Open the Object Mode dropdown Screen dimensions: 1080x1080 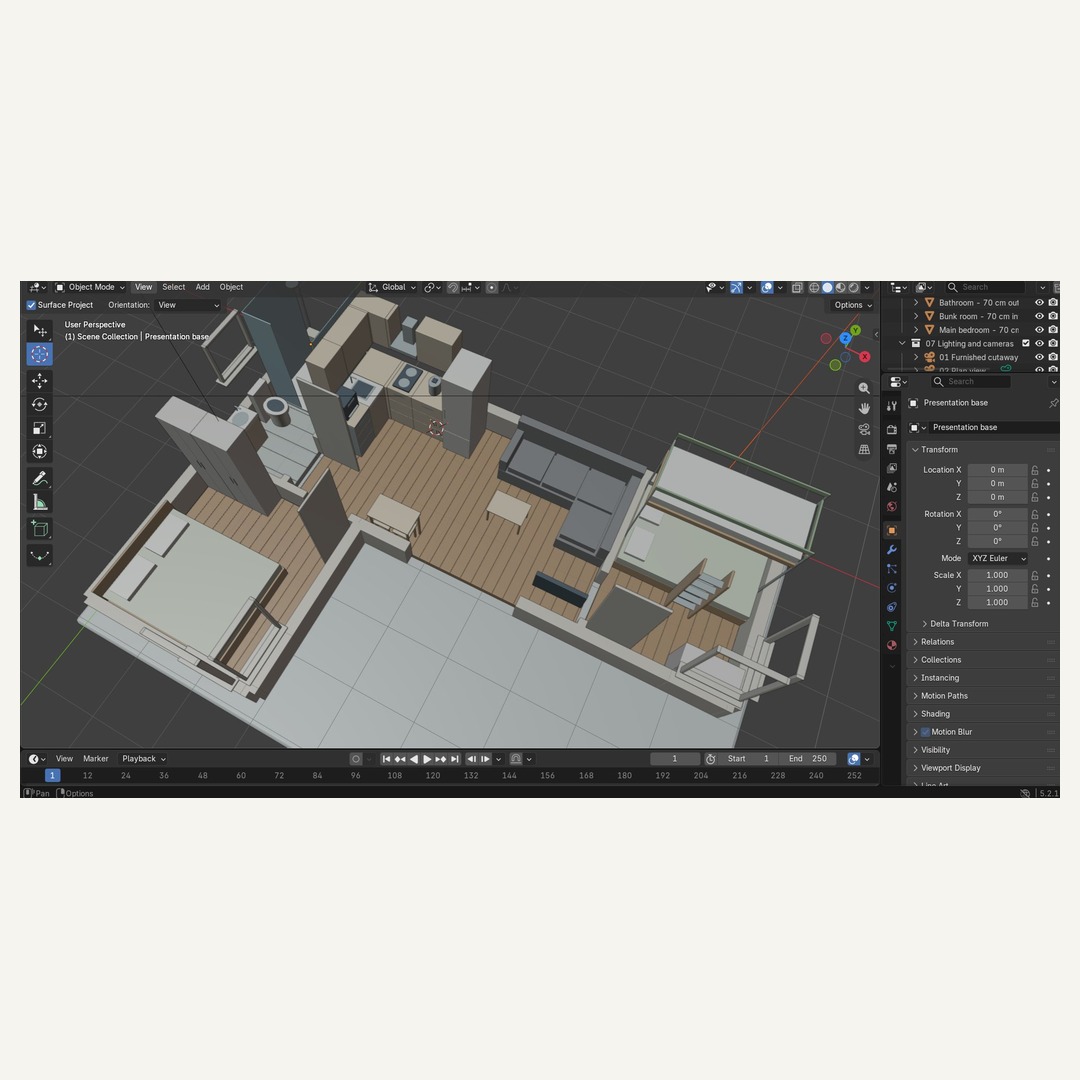[90, 287]
